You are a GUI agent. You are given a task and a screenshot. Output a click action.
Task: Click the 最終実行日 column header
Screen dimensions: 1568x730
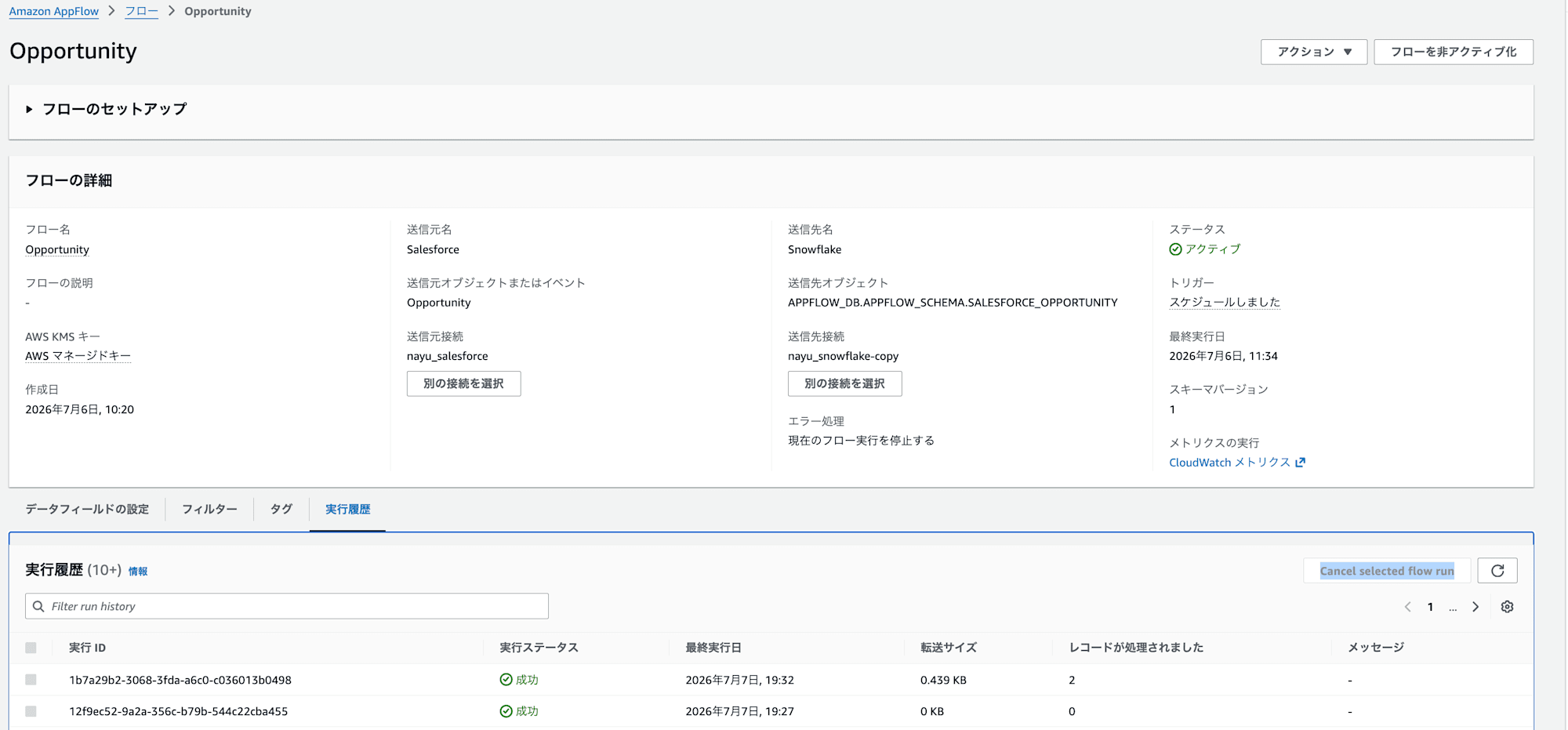click(x=713, y=648)
